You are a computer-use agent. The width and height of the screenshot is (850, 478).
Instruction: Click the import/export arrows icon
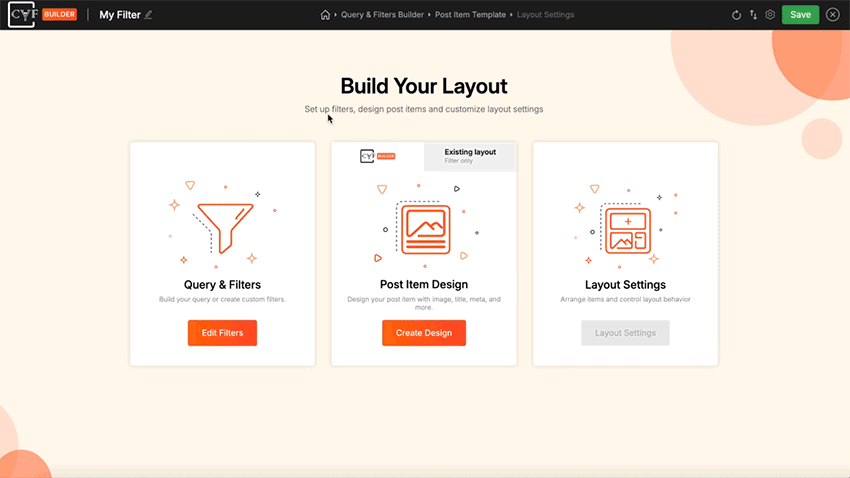(x=754, y=15)
